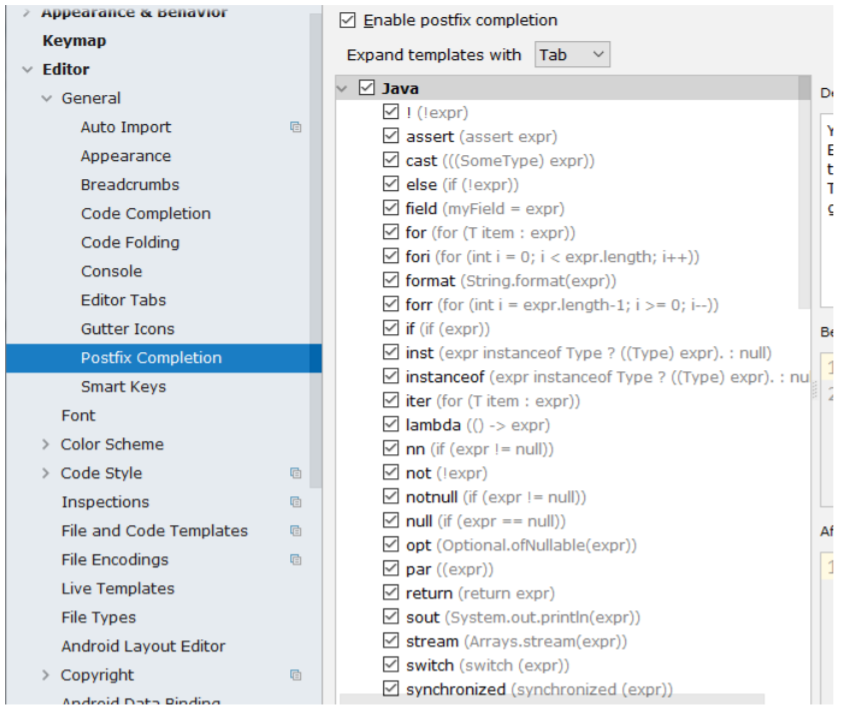Disable the lambda template
This screenshot has height=708, width=845.
click(x=391, y=424)
